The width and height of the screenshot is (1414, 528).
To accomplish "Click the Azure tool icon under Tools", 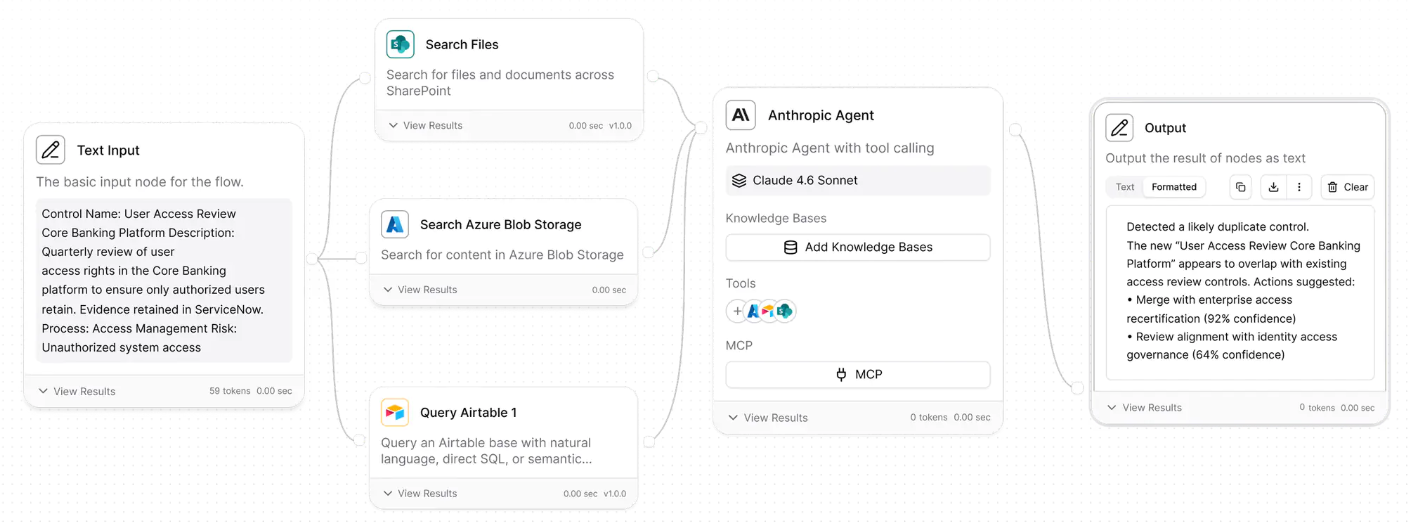I will click(754, 311).
